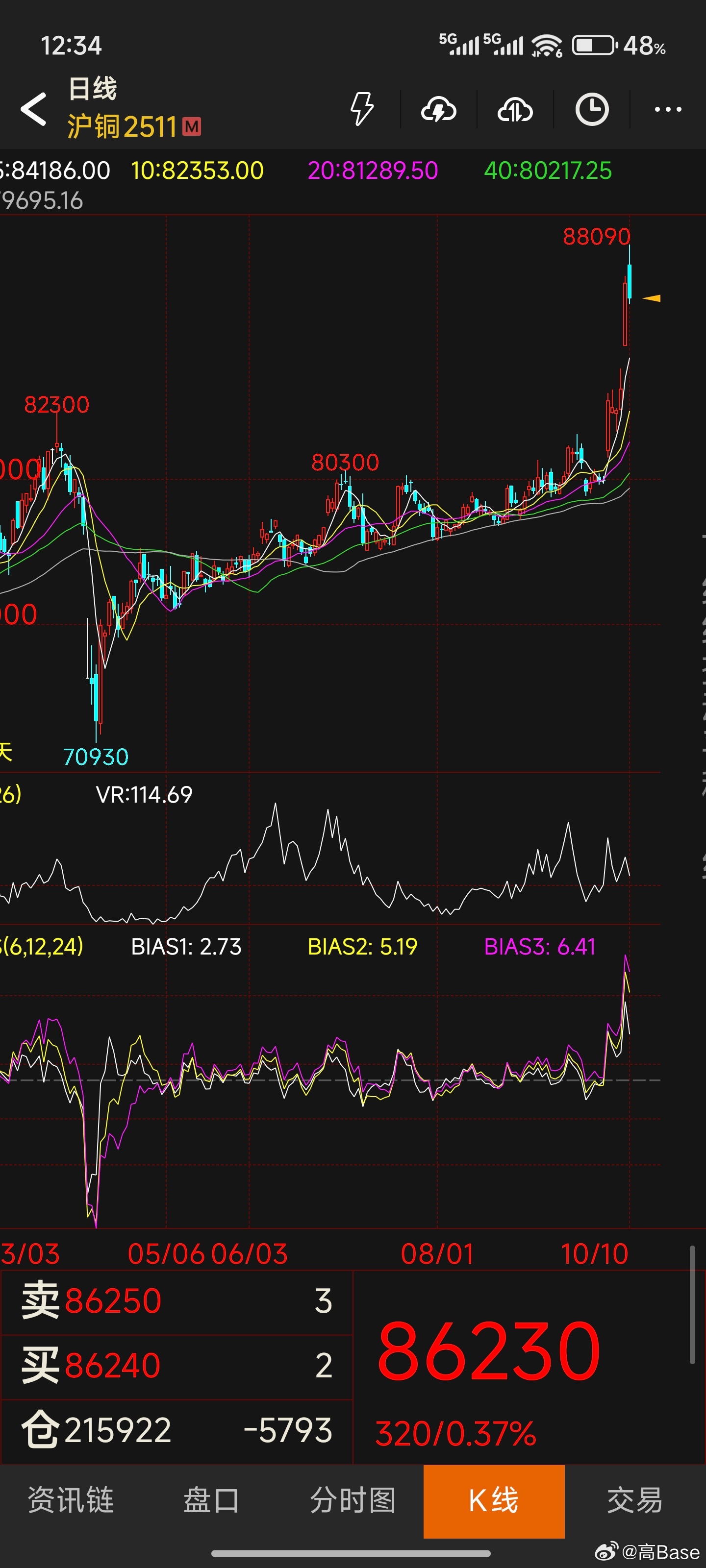Image resolution: width=706 pixels, height=1568 pixels.
Task: Select the K线 tab
Action: [x=493, y=1500]
